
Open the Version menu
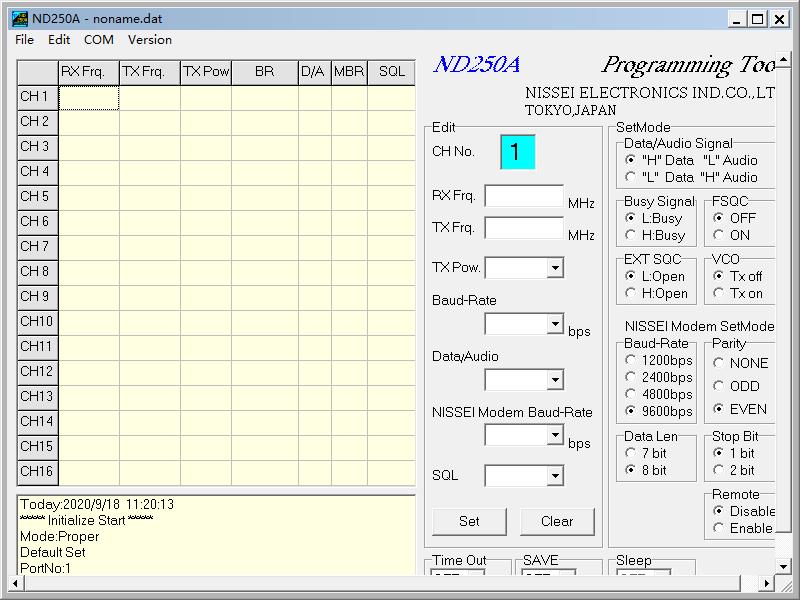point(150,40)
